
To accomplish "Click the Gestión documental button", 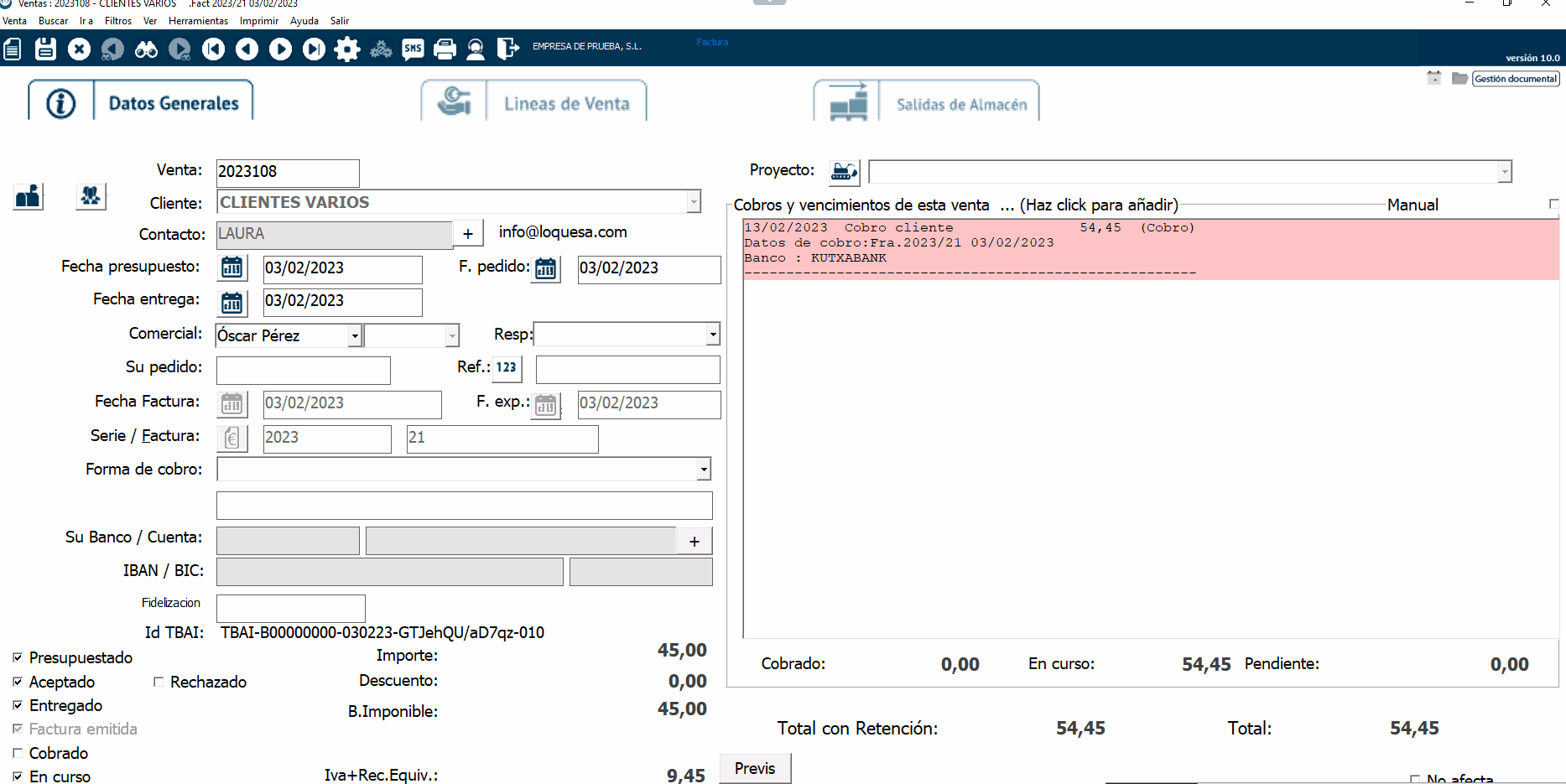I will click(1515, 79).
